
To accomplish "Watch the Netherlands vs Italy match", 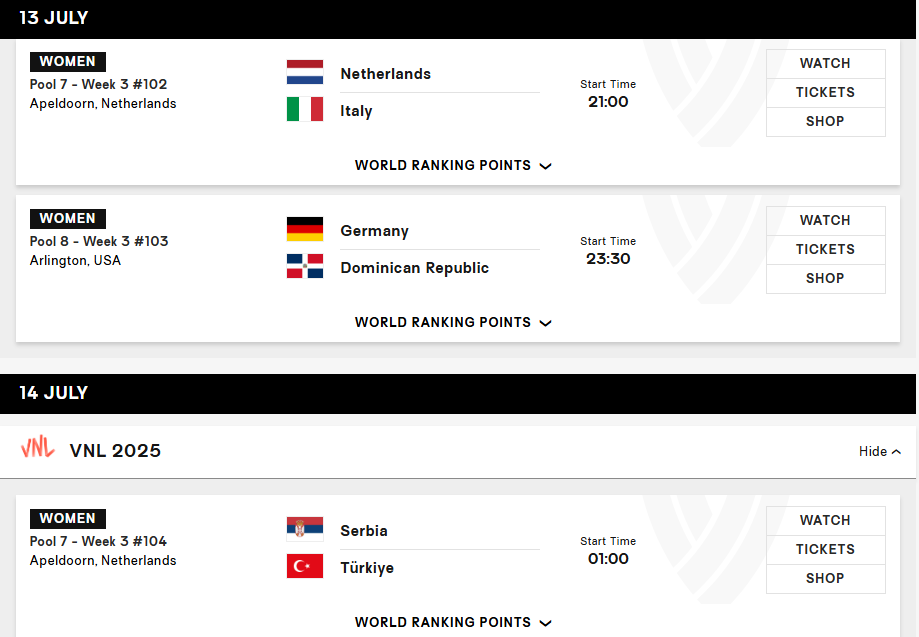I will click(x=825, y=63).
